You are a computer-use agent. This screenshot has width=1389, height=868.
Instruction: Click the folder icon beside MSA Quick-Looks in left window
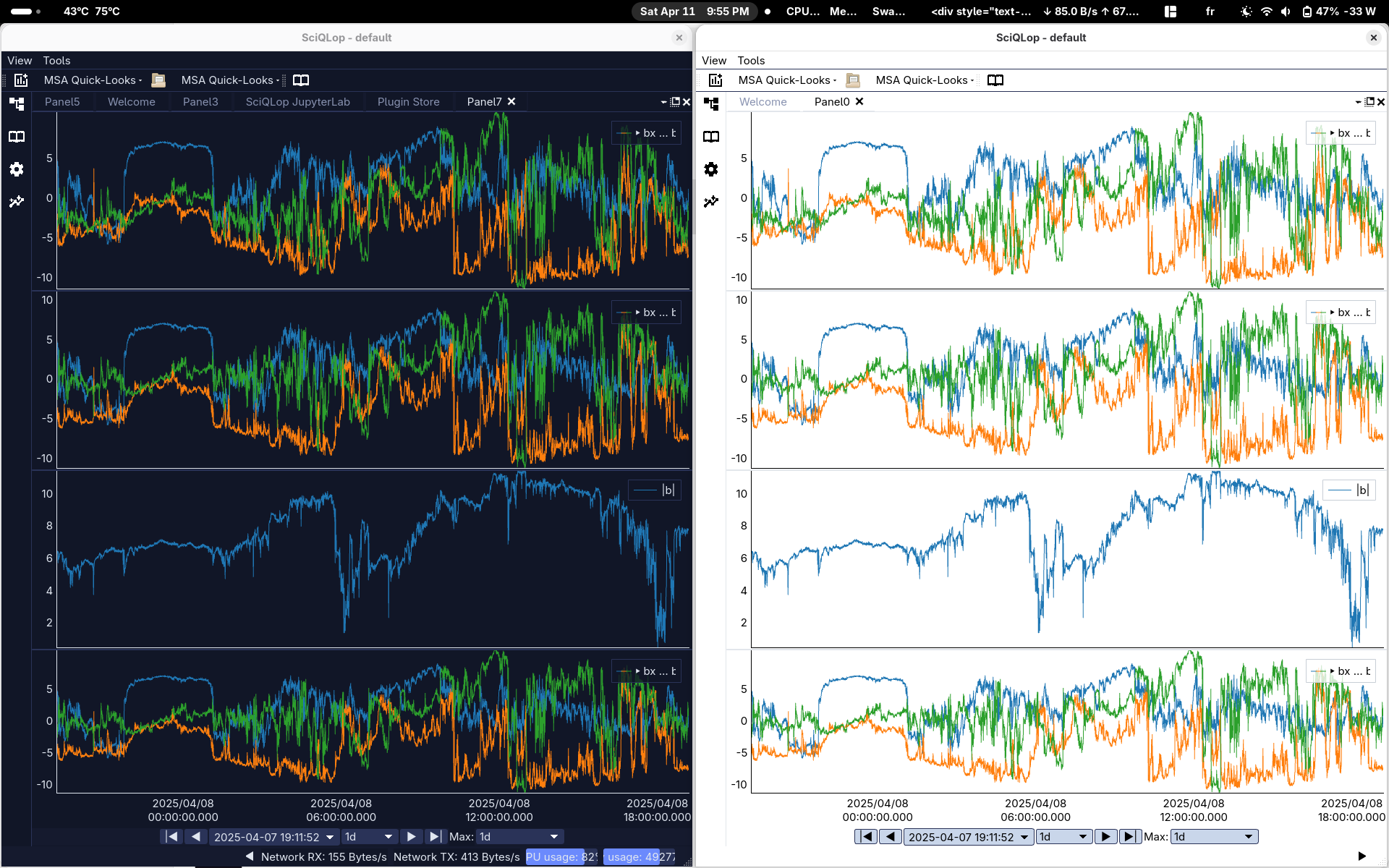[x=158, y=80]
